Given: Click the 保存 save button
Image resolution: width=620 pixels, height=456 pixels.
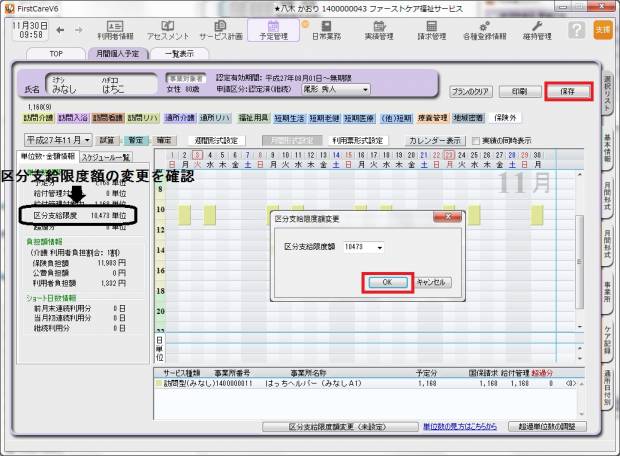Looking at the screenshot, I should point(567,91).
